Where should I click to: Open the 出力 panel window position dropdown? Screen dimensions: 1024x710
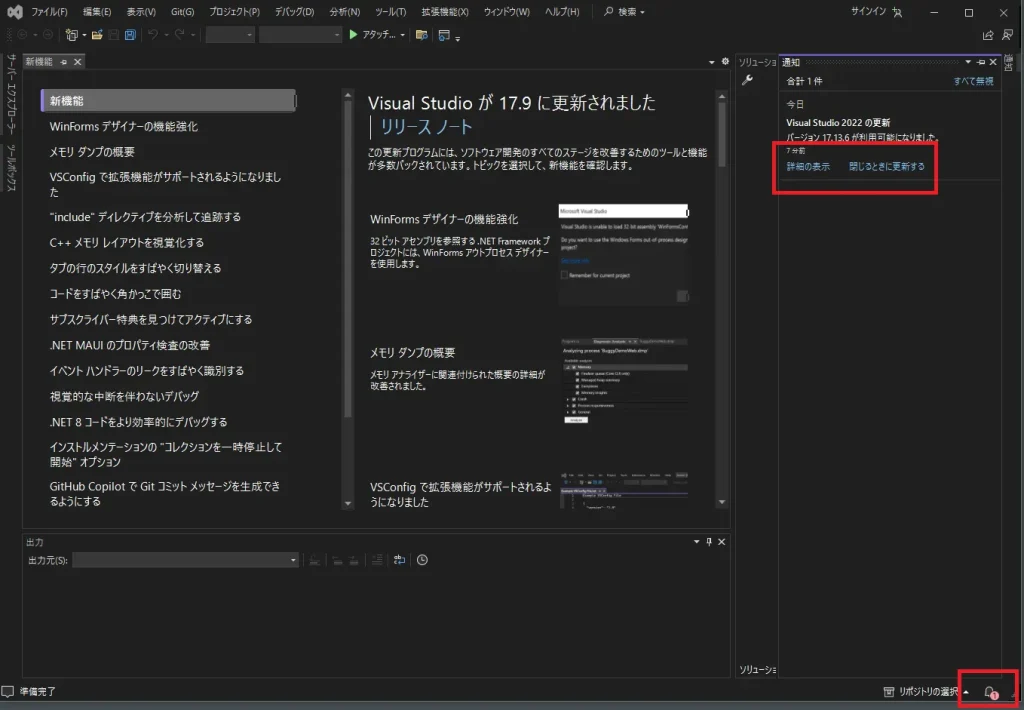point(696,541)
